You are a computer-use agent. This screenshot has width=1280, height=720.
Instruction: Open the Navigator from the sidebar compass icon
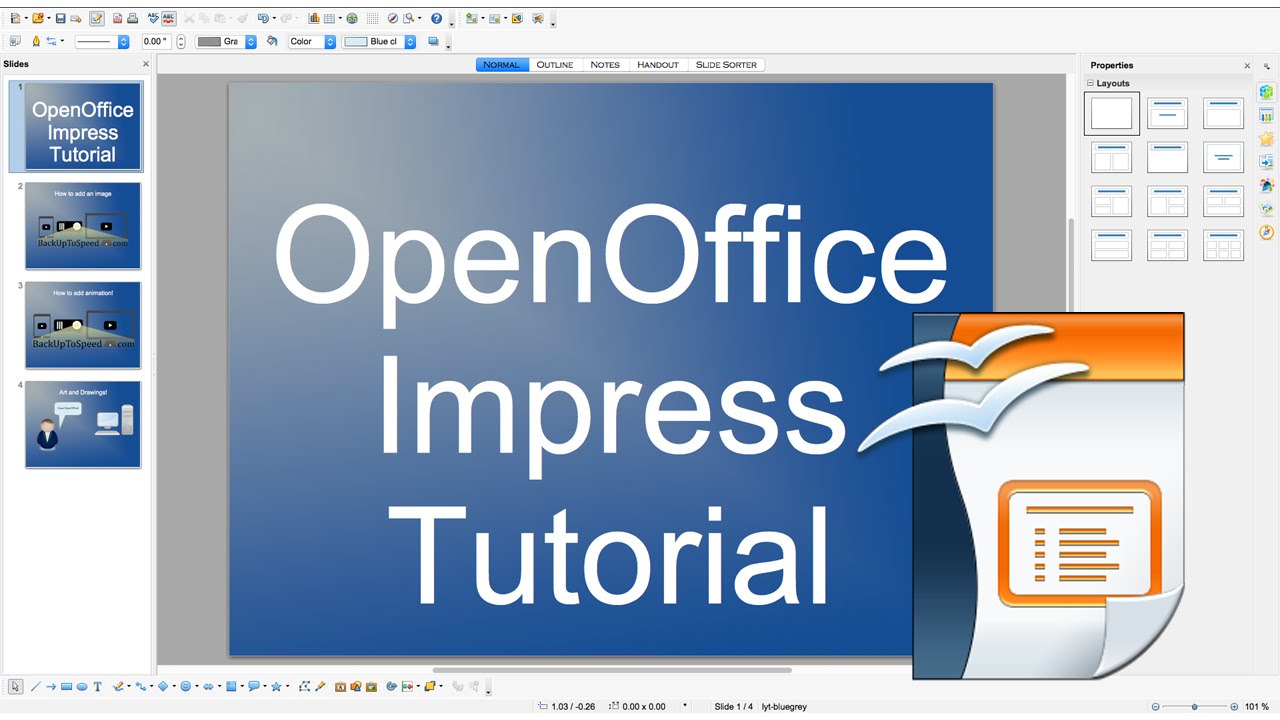[x=1266, y=232]
